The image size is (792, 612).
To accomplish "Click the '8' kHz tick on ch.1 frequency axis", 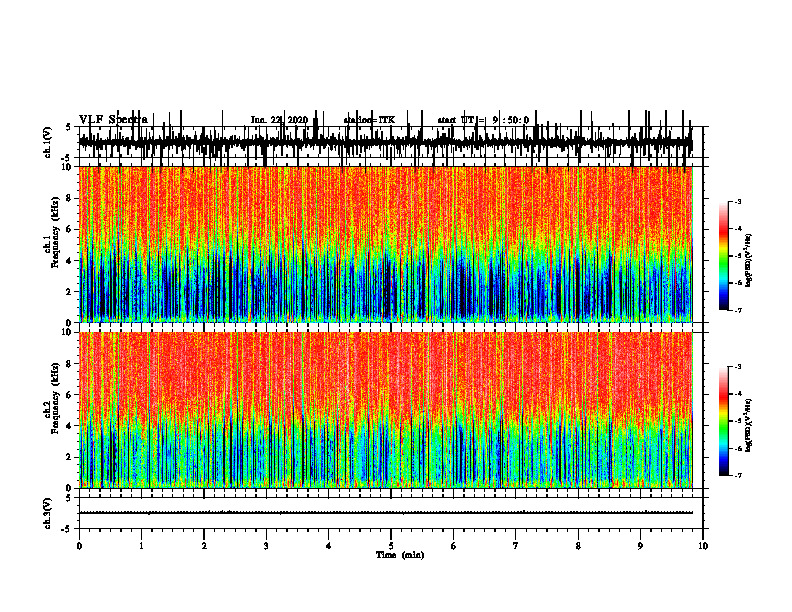I will [x=70, y=198].
